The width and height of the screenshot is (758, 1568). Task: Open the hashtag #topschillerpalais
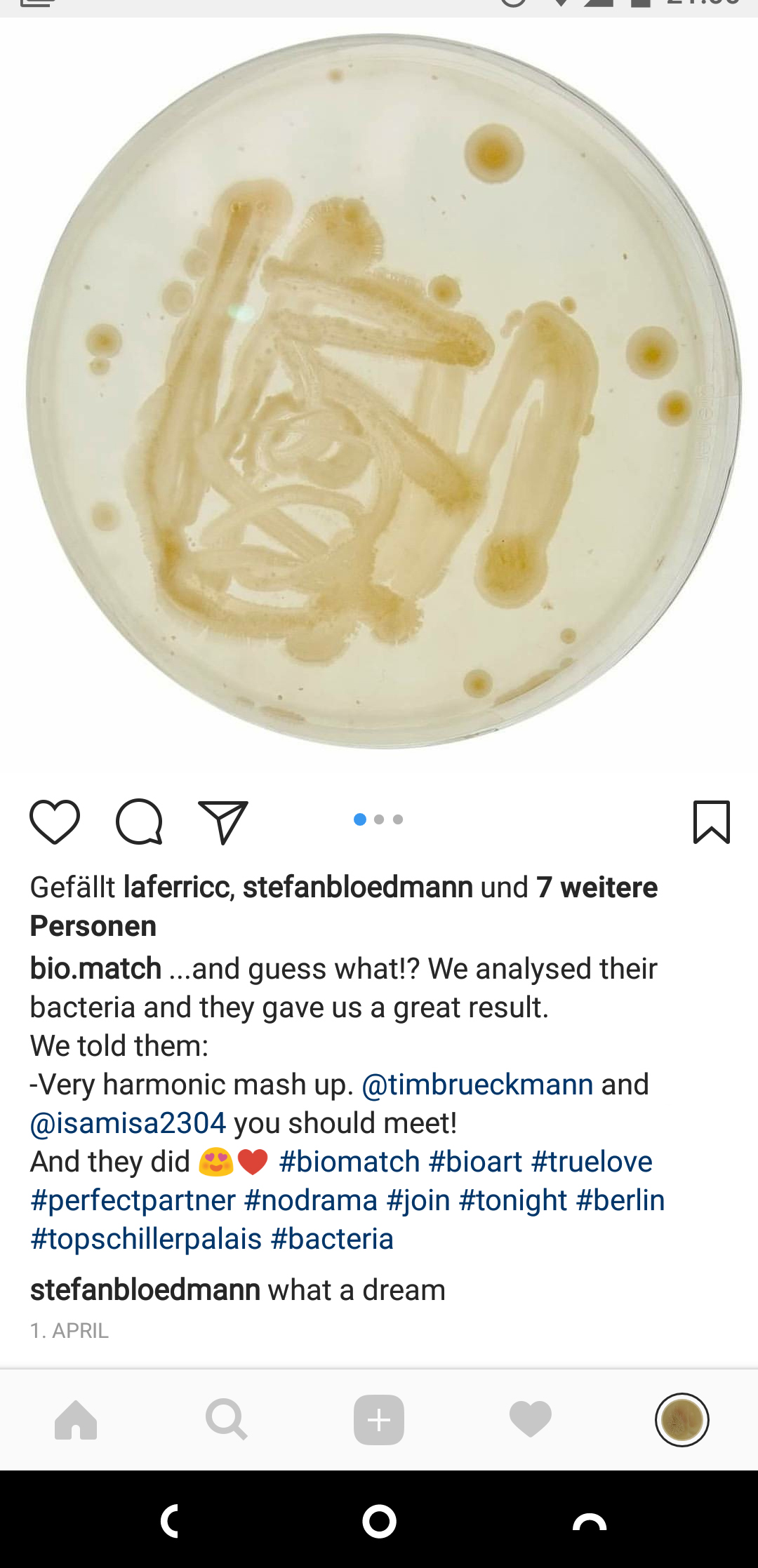click(x=146, y=1239)
